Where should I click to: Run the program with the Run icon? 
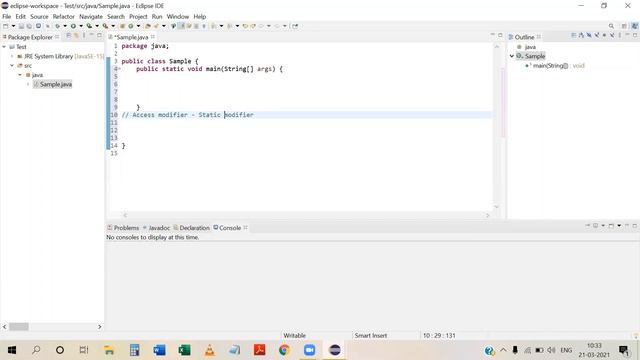click(x=73, y=26)
